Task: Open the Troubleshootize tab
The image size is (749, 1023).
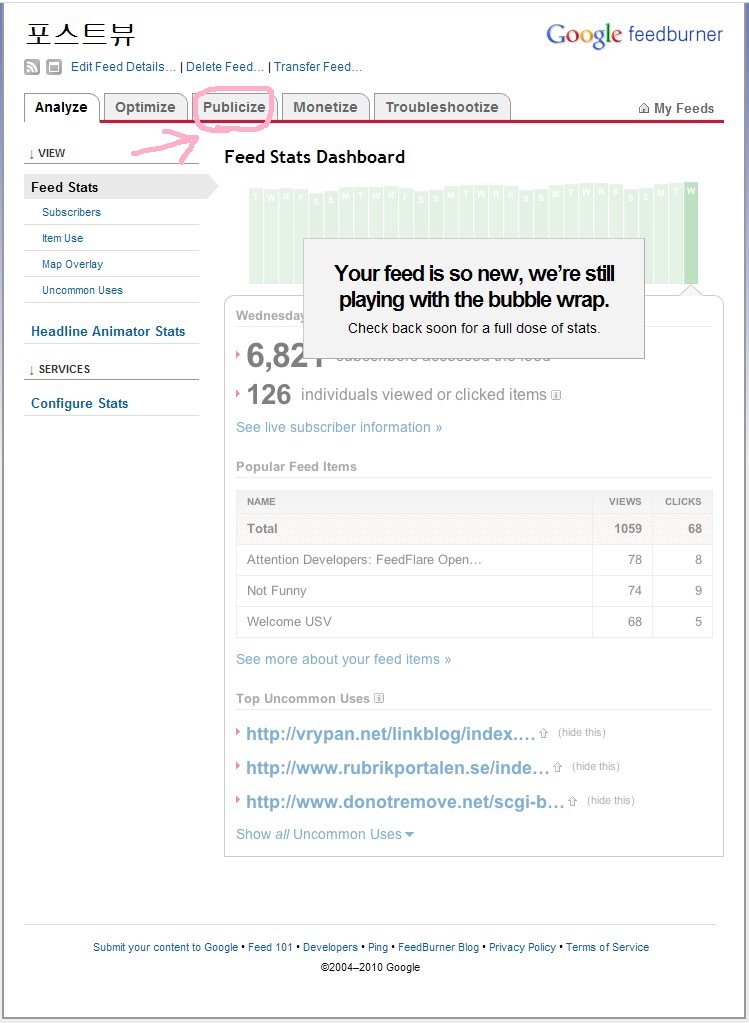Action: coord(442,107)
